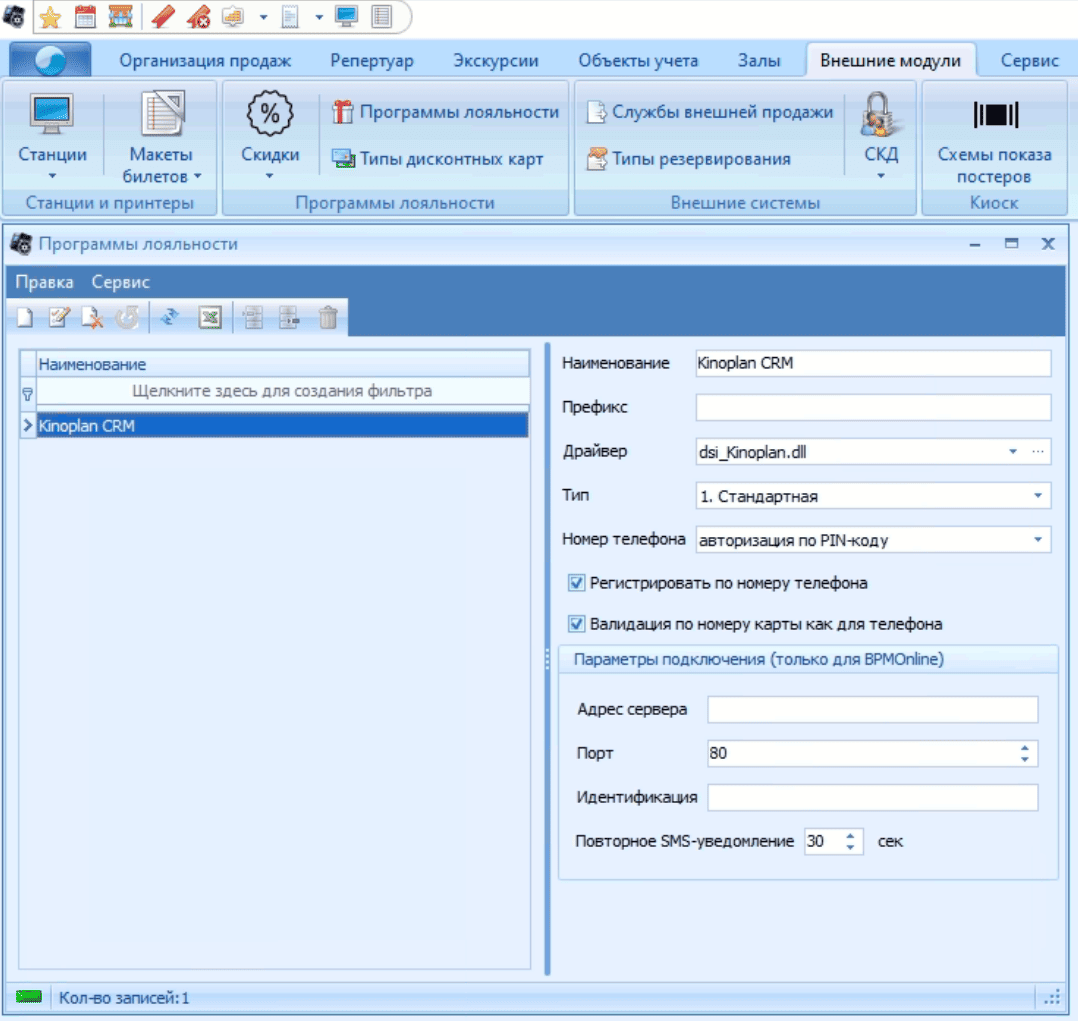Open the Сервис ribbon tab

coord(1029,61)
